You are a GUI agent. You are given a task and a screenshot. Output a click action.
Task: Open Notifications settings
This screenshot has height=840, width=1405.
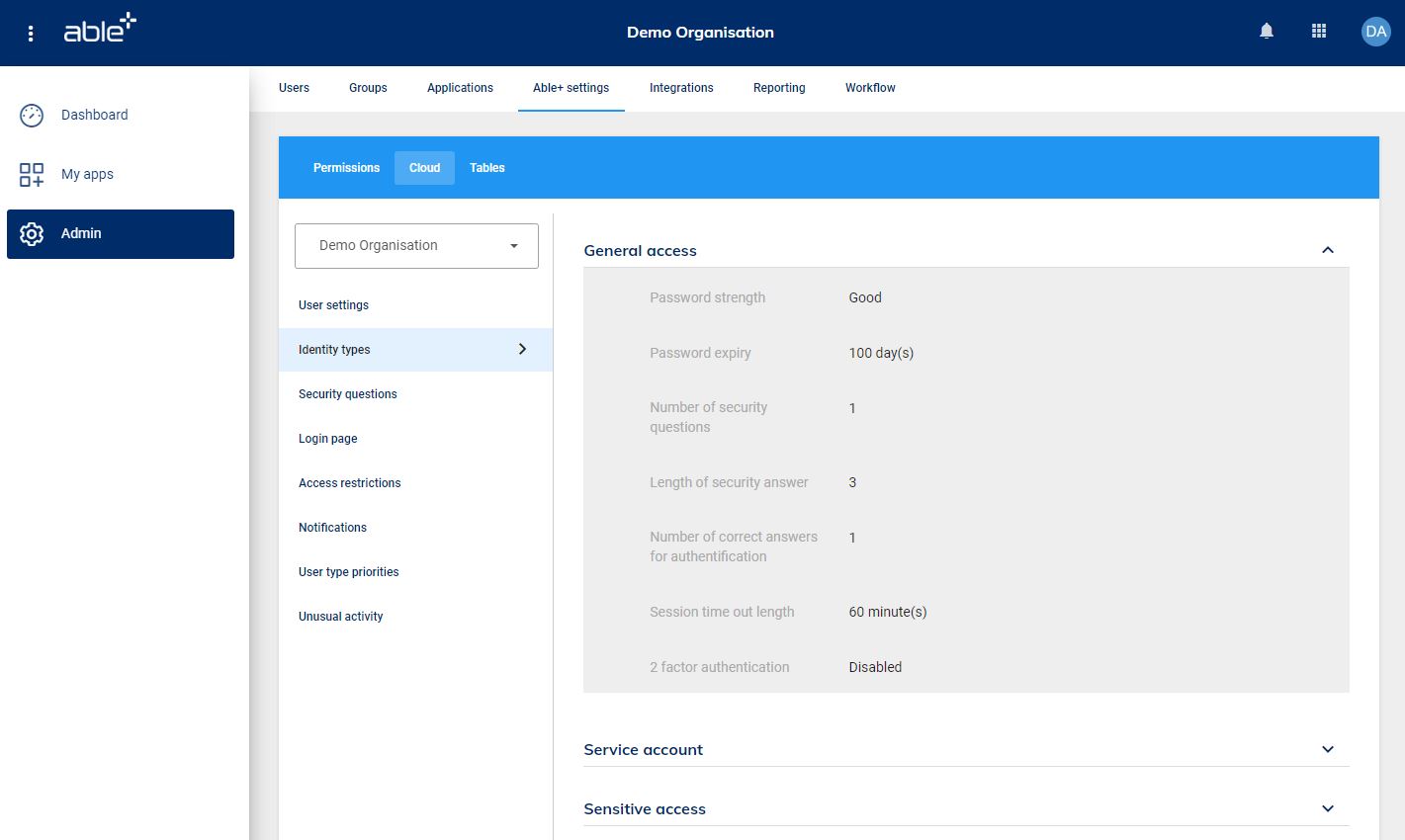415,528
